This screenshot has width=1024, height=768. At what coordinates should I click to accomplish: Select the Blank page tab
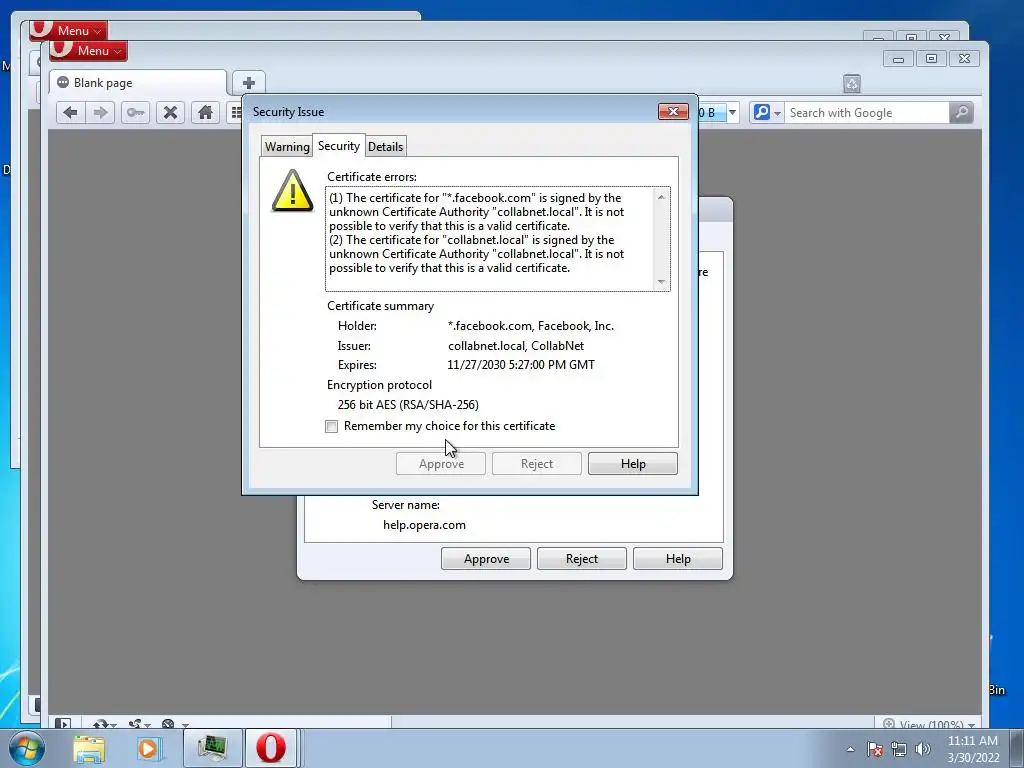coord(138,83)
